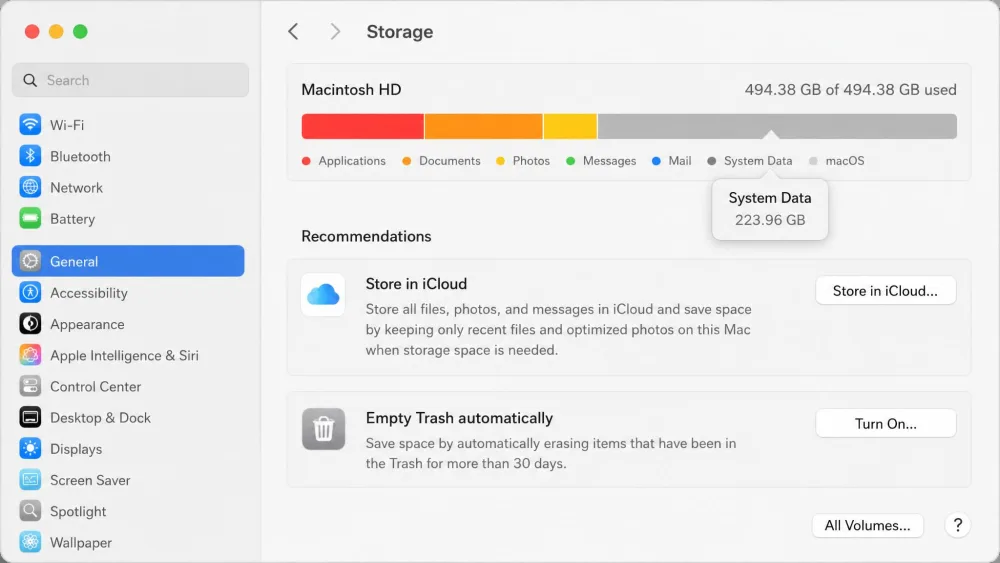Select Control Center label in sidebar
Viewport: 1000px width, 563px height.
pos(96,386)
